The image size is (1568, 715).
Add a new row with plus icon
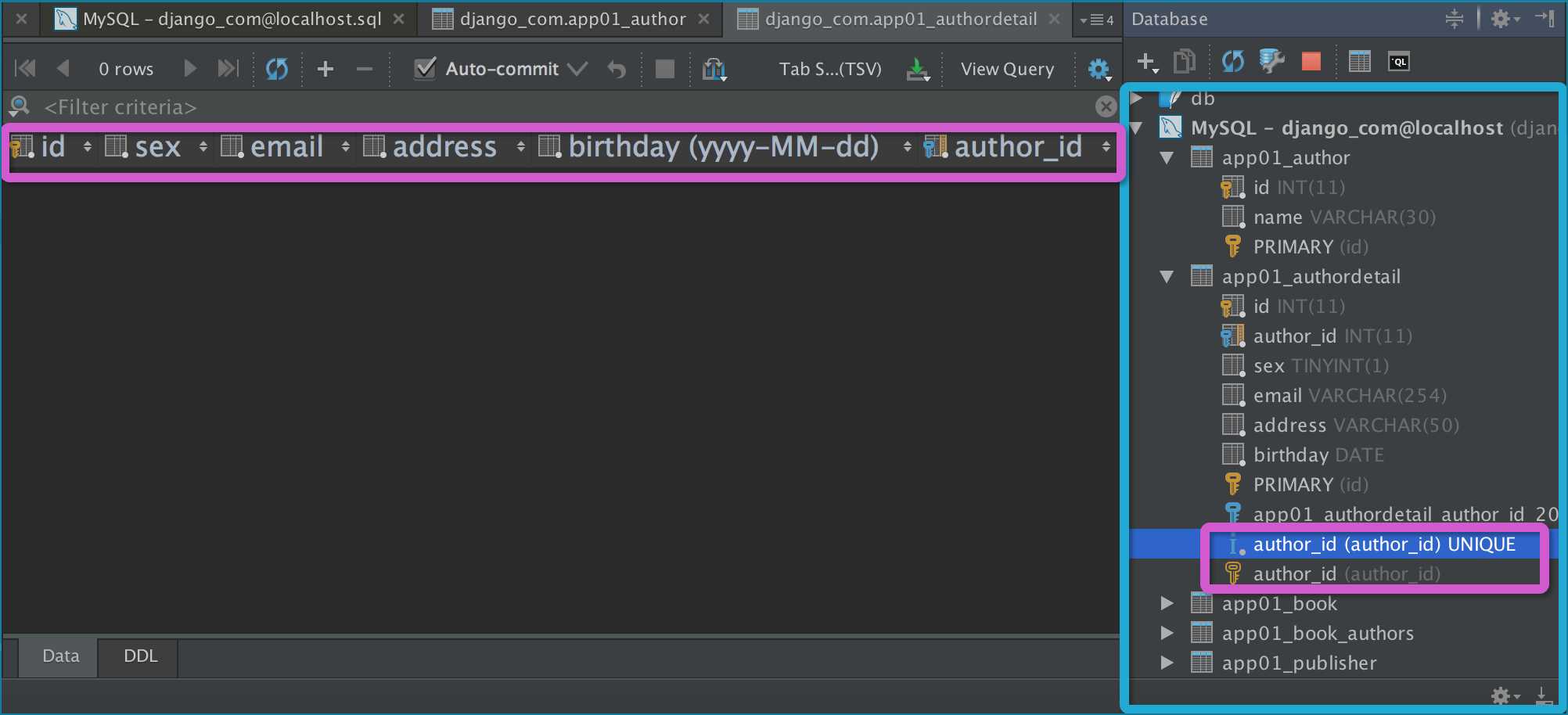325,69
